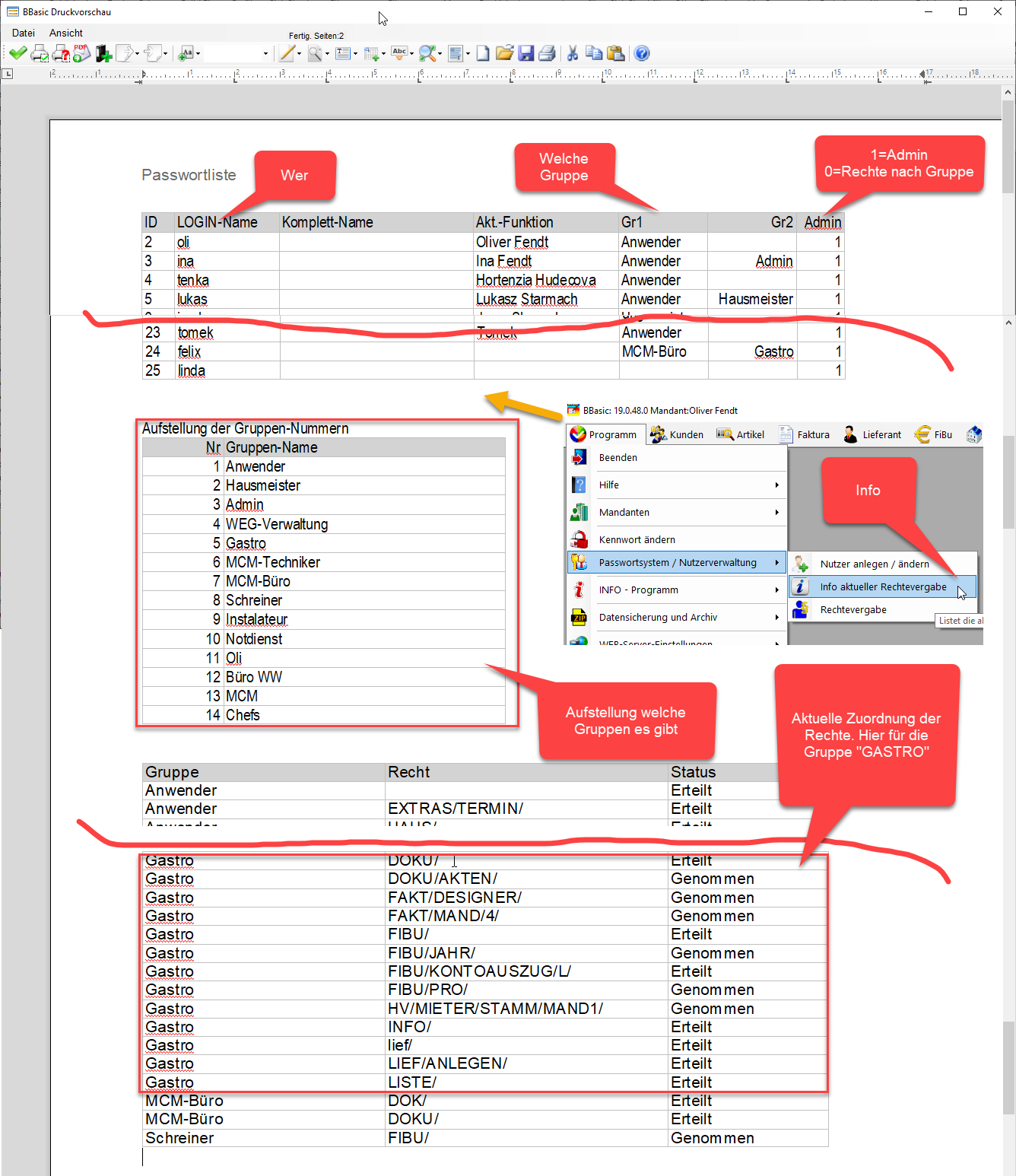Open dropdown arrow beside second page arrow icon
This screenshot has width=1016, height=1176.
[x=166, y=53]
